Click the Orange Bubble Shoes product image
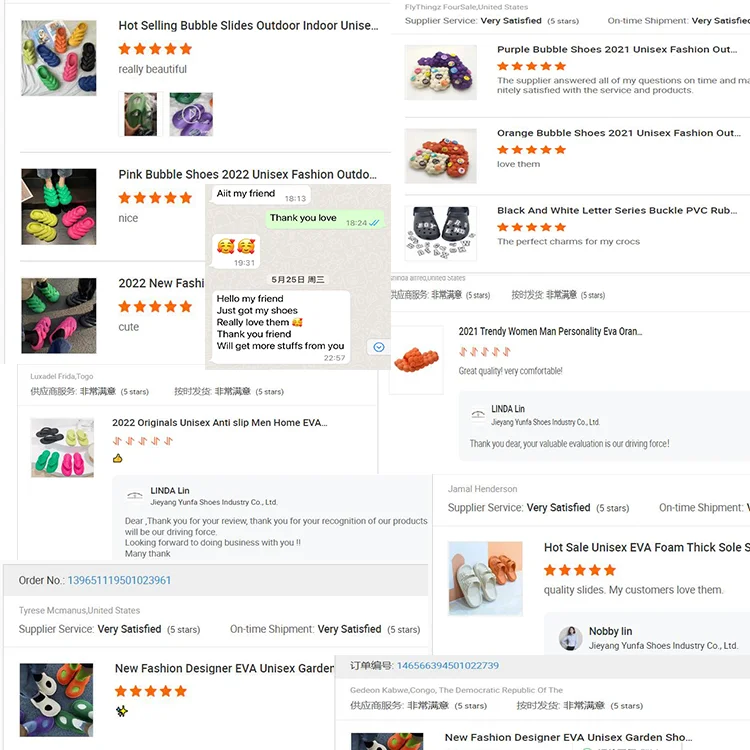The image size is (750, 750). 441,156
